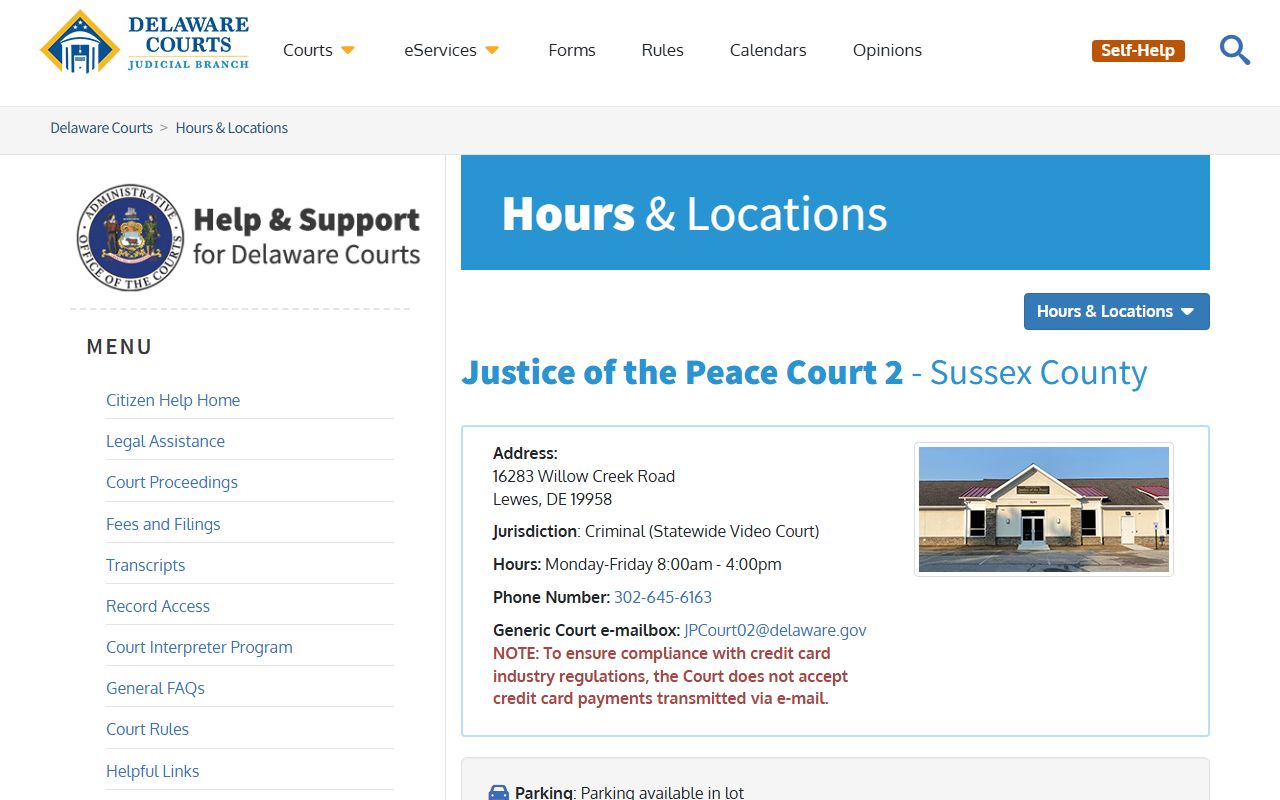This screenshot has width=1280, height=800.
Task: Click the Jurisdiction Criminal Statewide Video Court text
Action: pos(656,531)
